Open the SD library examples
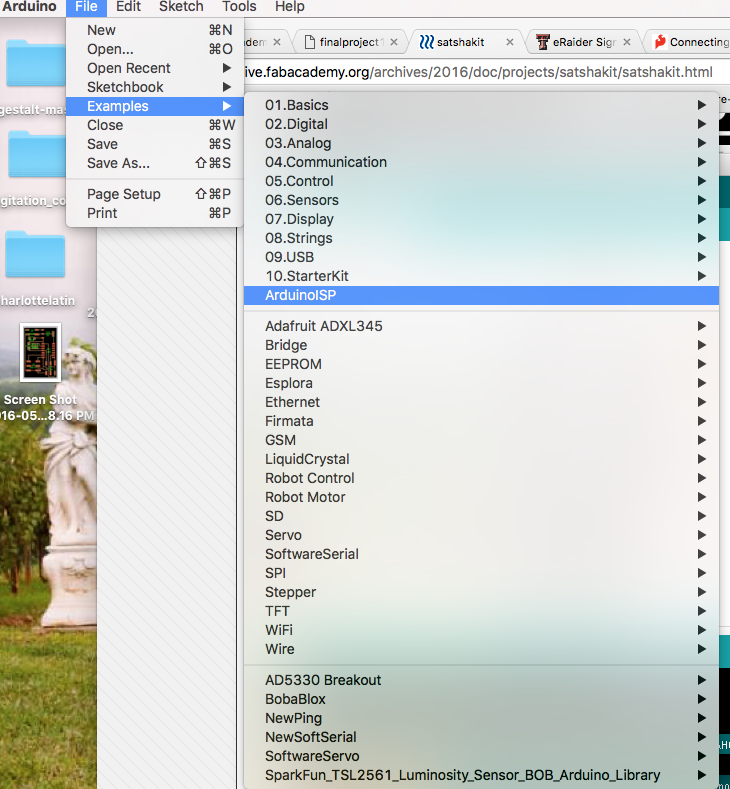730x789 pixels. pyautogui.click(x=481, y=516)
